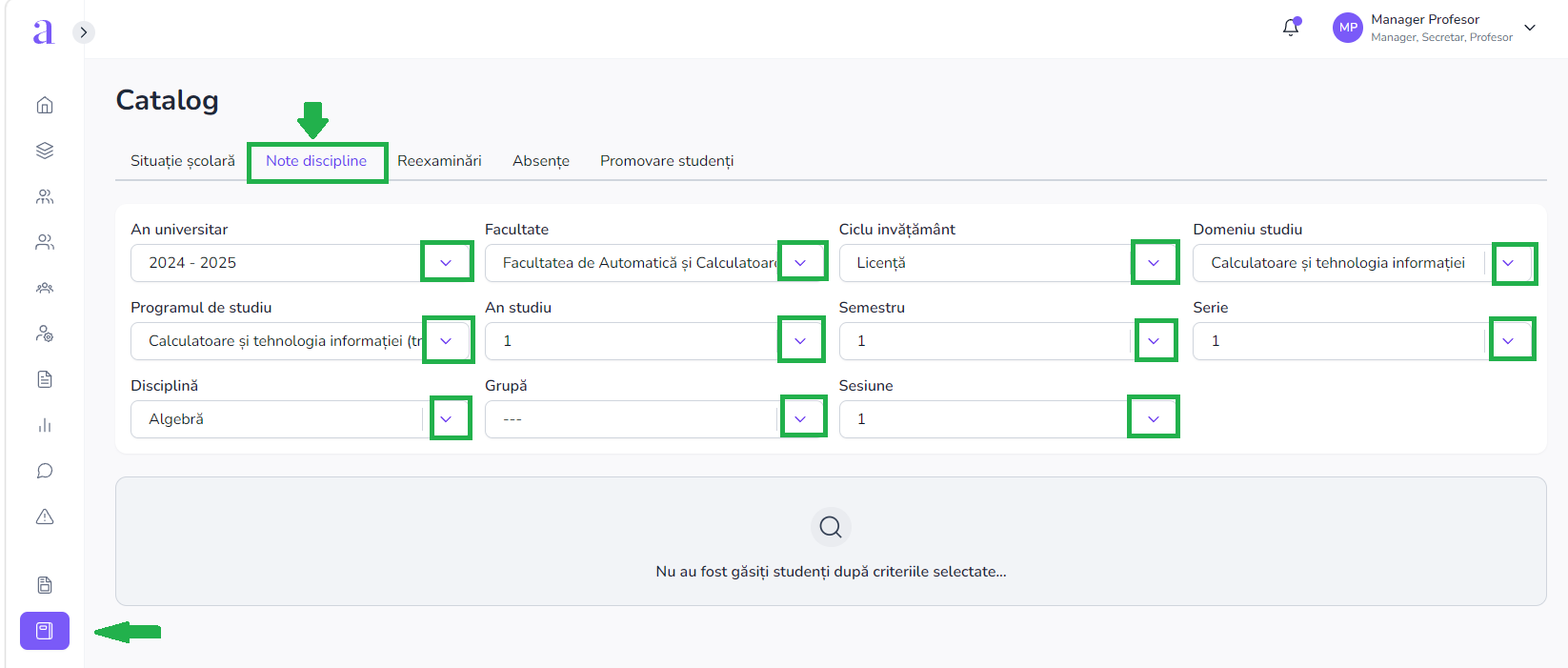The height and width of the screenshot is (668, 1568).
Task: Open the Sesiune dropdown
Action: pyautogui.click(x=1154, y=419)
